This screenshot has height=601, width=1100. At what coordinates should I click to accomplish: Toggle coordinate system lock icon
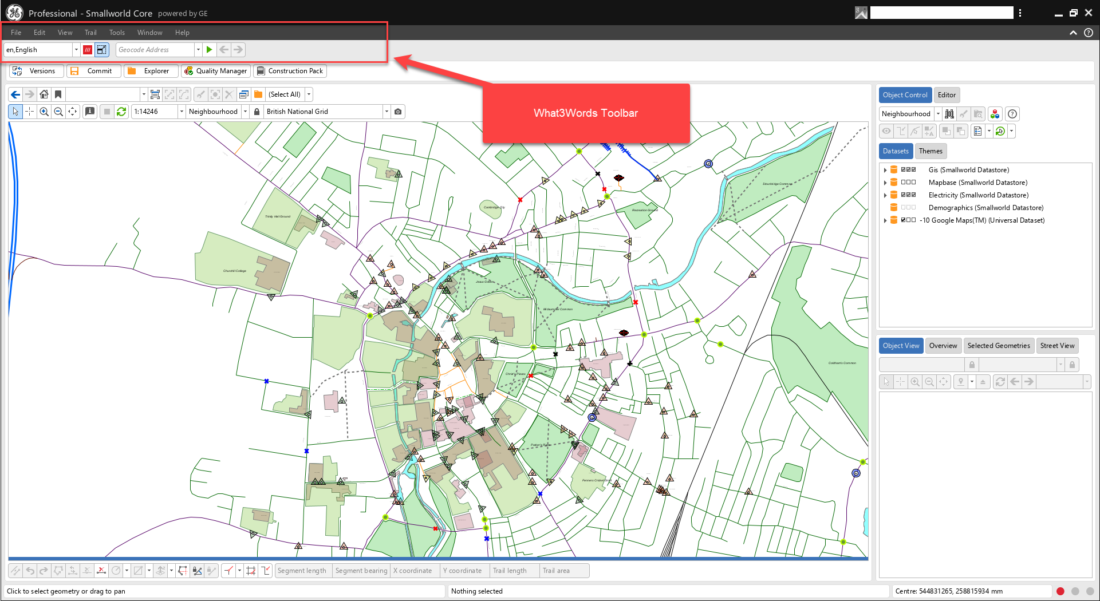257,112
